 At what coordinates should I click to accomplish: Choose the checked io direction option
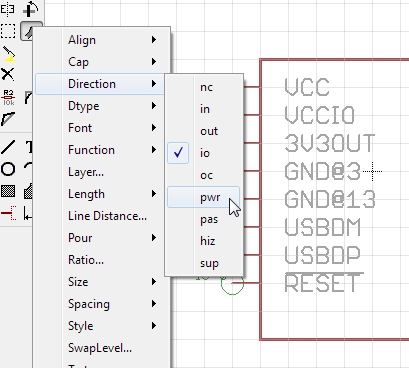tap(204, 153)
